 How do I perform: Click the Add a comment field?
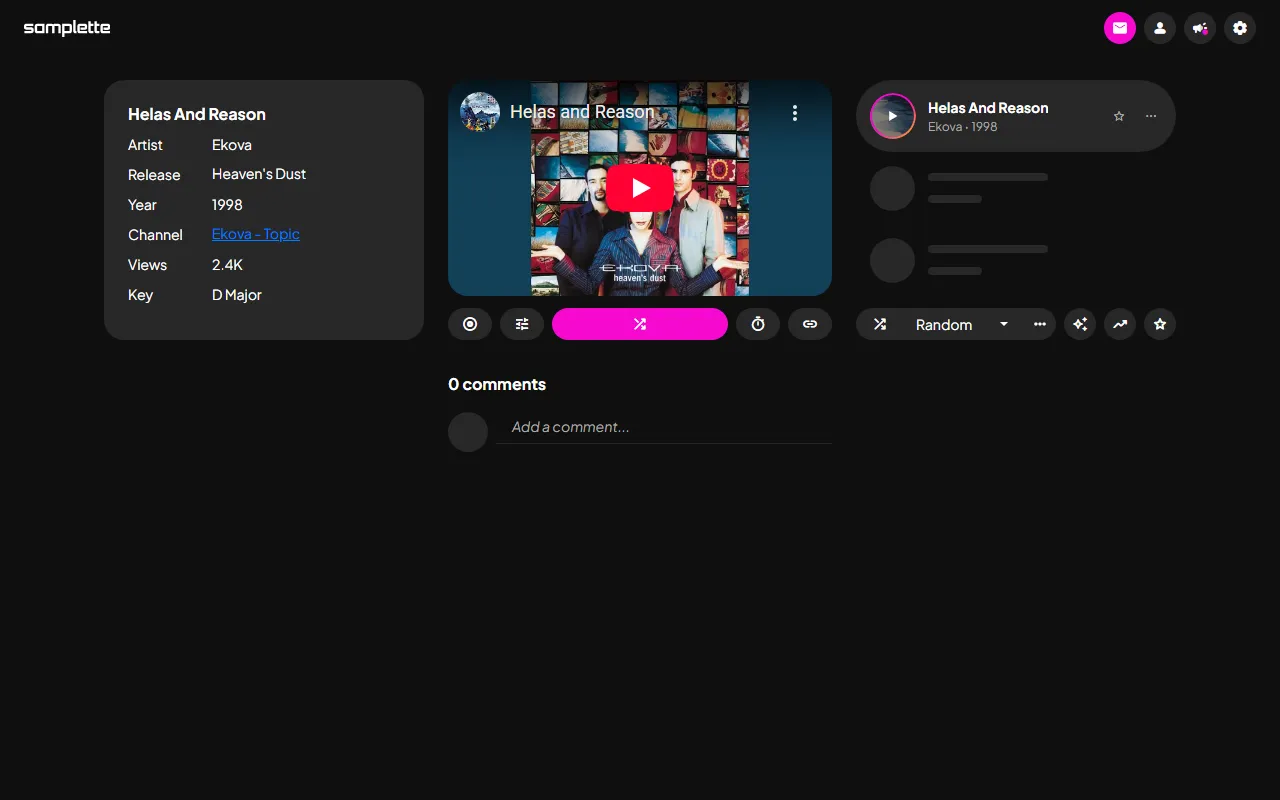click(x=664, y=427)
